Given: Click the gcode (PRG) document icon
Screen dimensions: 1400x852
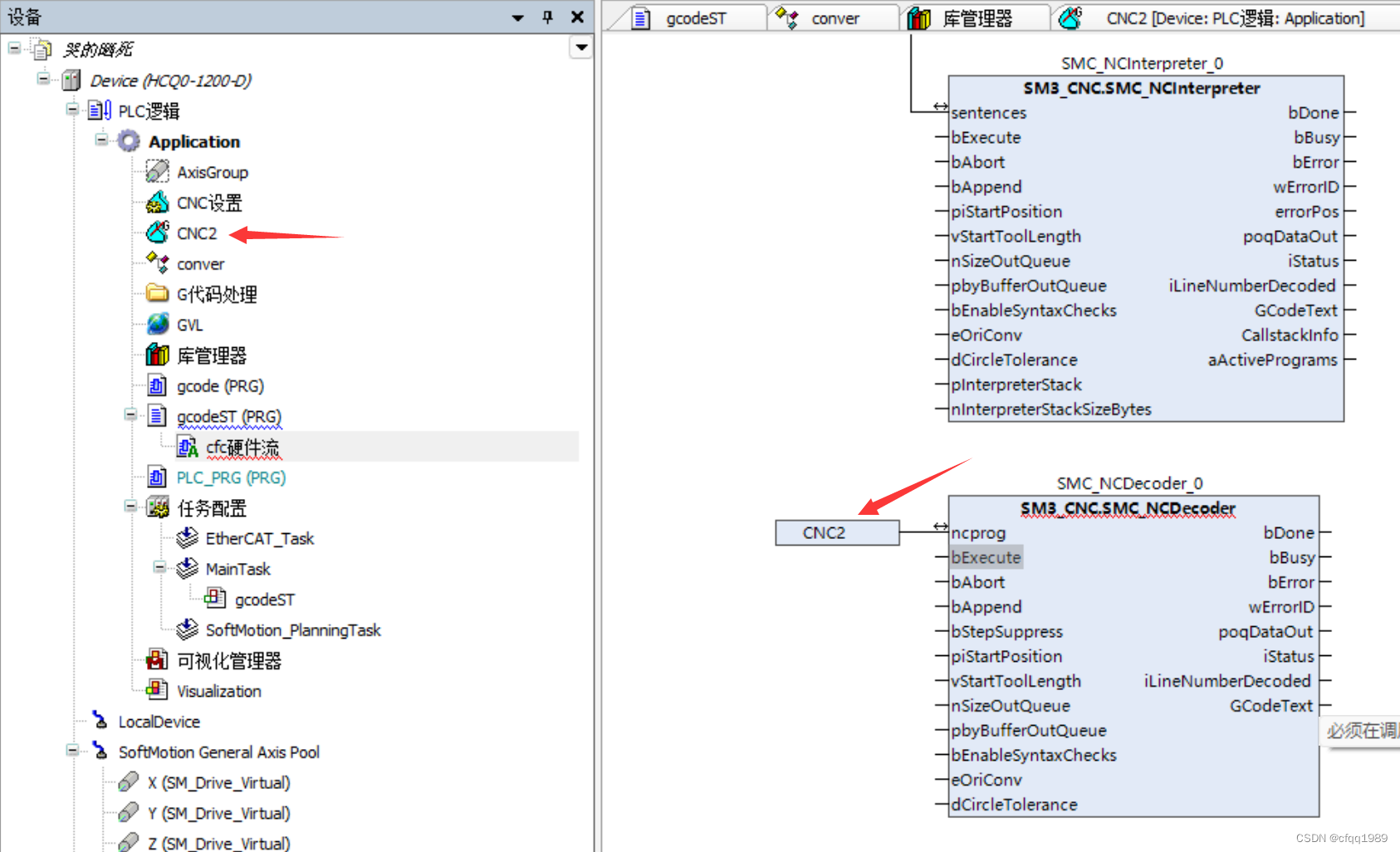Looking at the screenshot, I should pyautogui.click(x=157, y=385).
